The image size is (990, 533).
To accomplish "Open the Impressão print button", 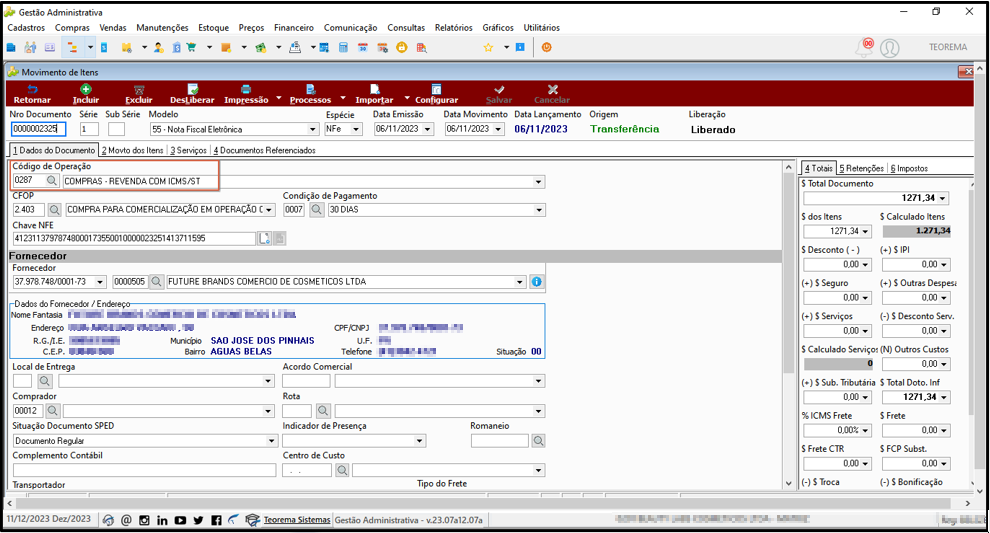I will [x=246, y=94].
